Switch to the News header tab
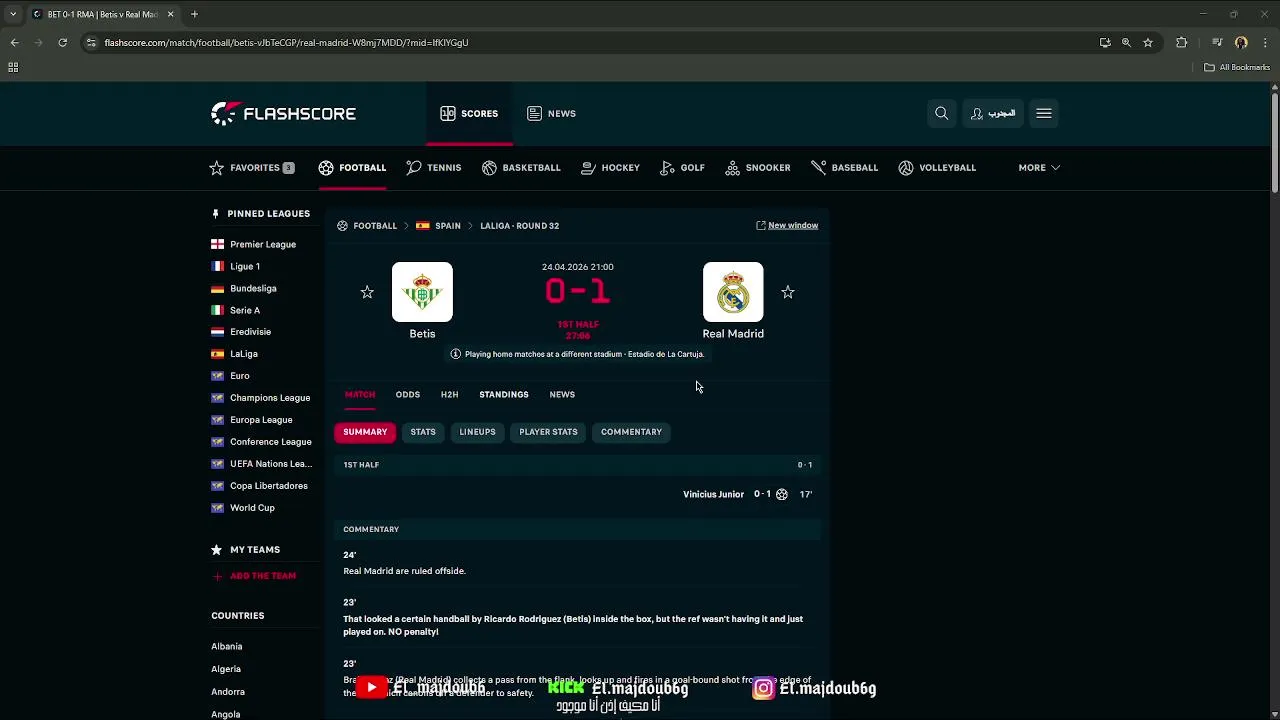Image resolution: width=1280 pixels, height=720 pixels. point(551,113)
